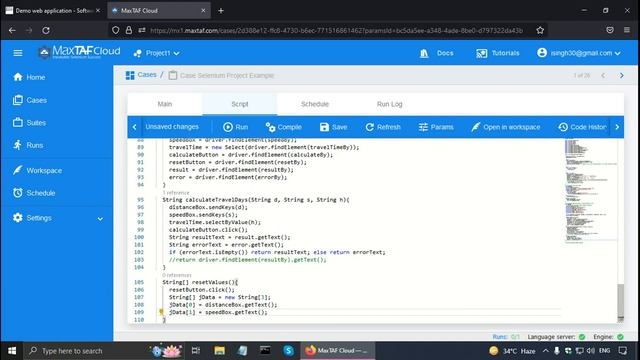Viewport: 640px width, 360px height.
Task: Open the Windows Start menu
Action: point(12,351)
